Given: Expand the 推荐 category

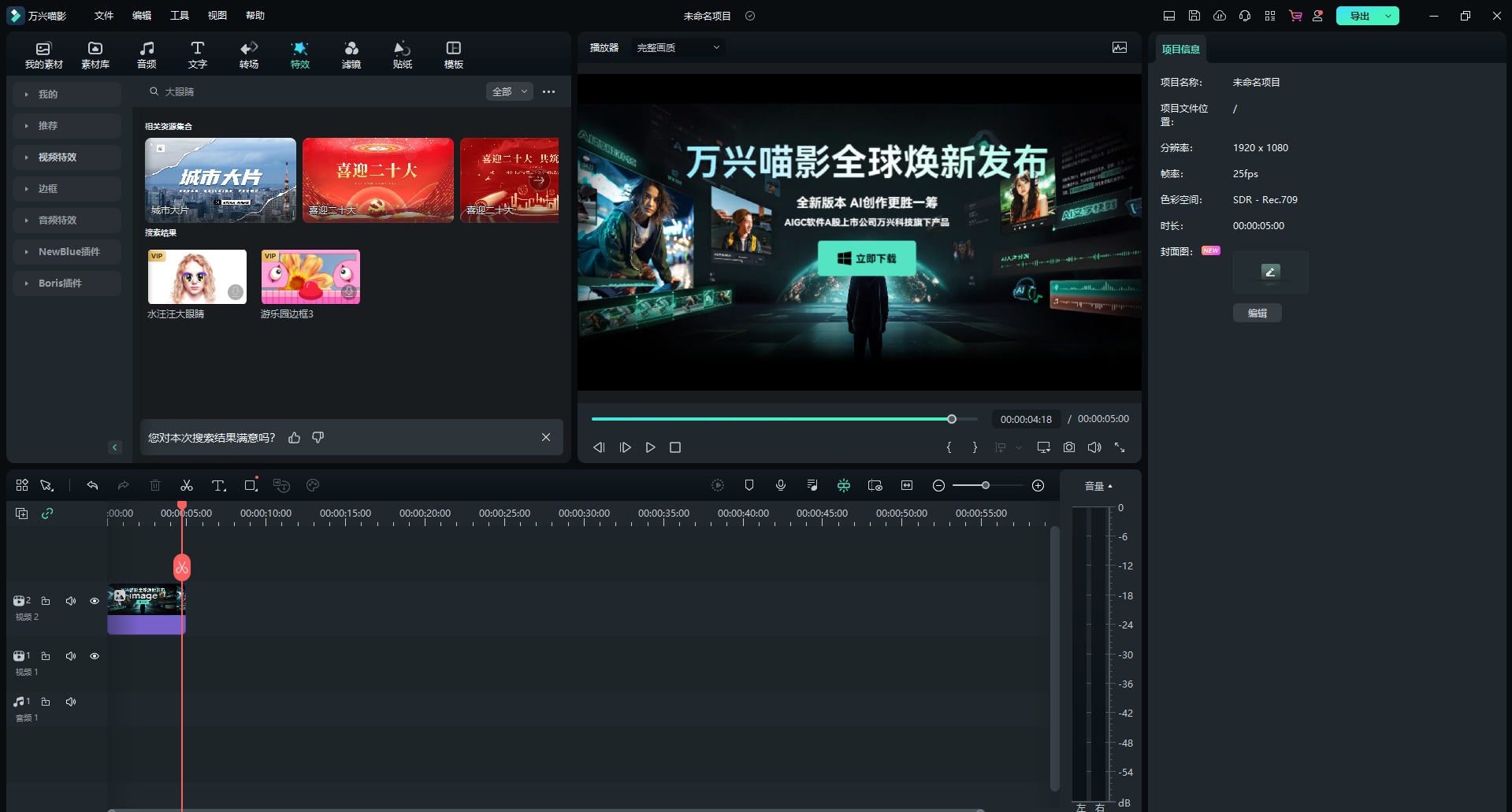Looking at the screenshot, I should pyautogui.click(x=67, y=126).
